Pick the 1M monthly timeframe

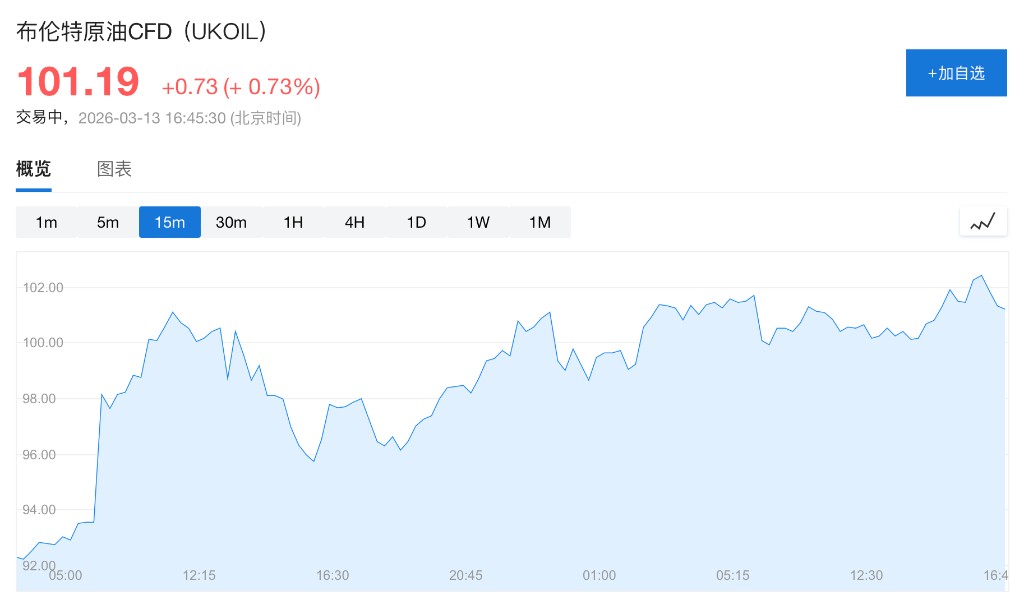coord(540,222)
